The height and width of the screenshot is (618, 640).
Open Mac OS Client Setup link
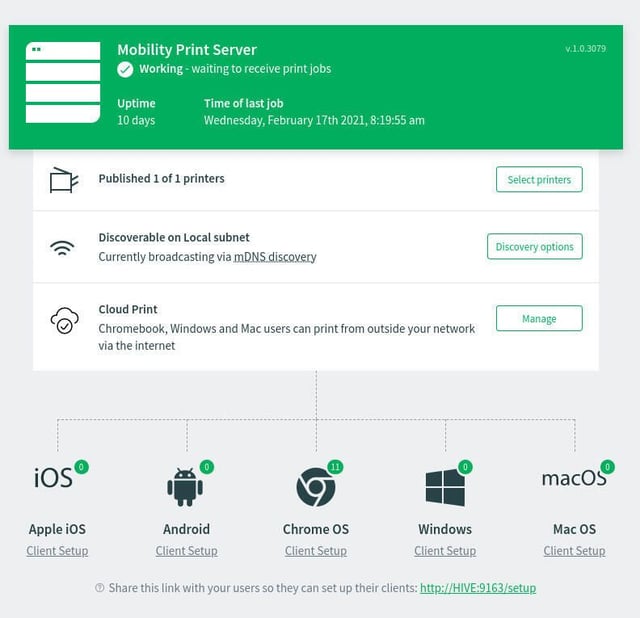click(574, 551)
